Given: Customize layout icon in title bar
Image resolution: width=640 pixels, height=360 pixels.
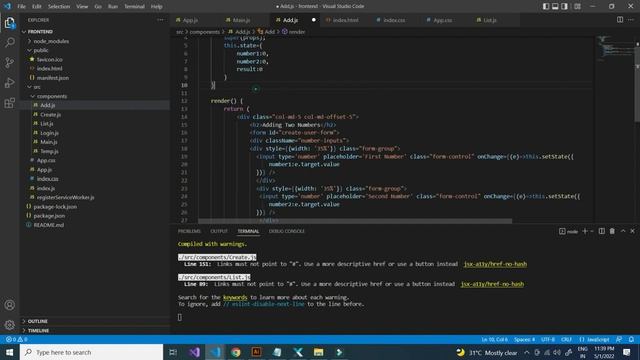Looking at the screenshot, I should (x=577, y=6).
